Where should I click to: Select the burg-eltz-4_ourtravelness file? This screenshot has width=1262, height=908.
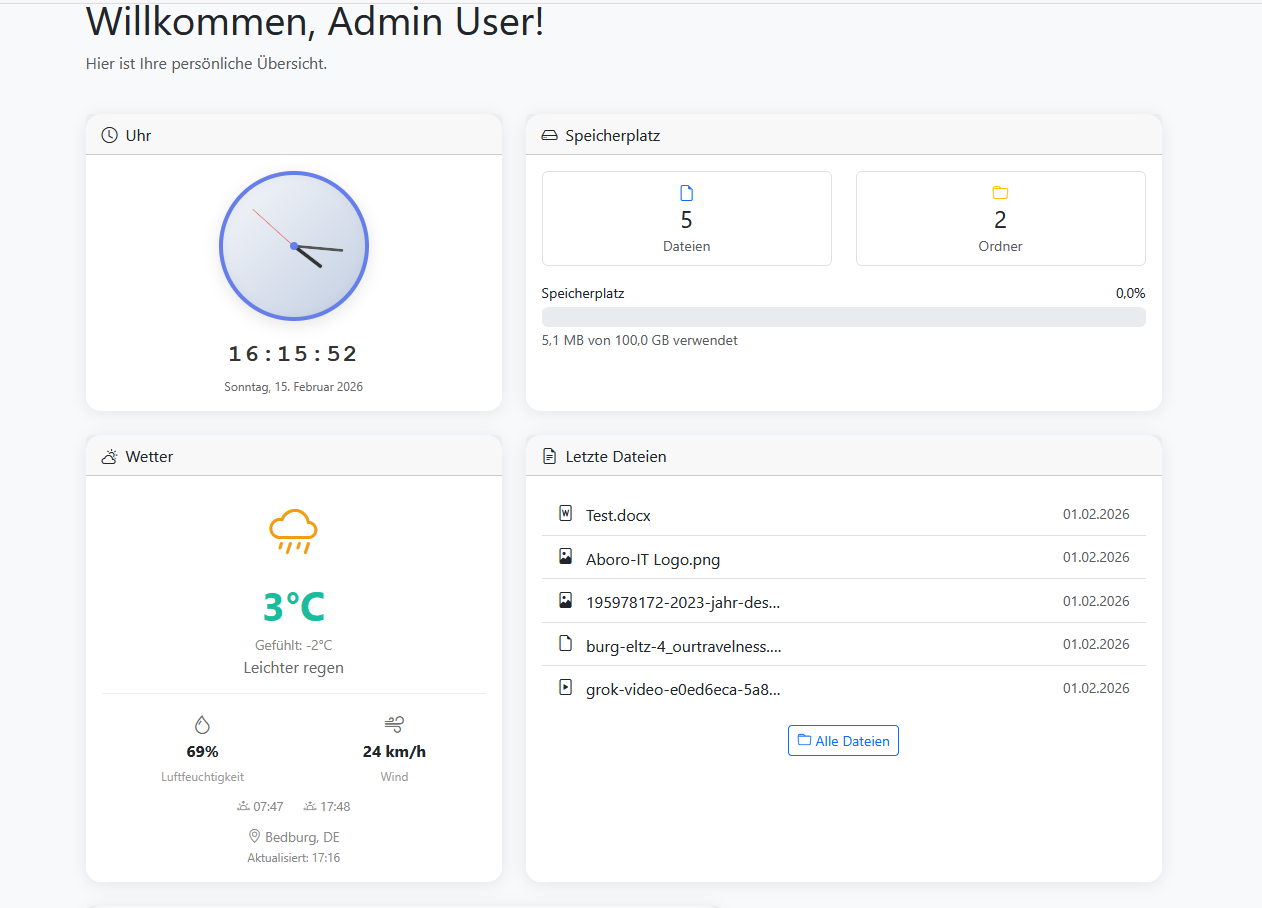click(683, 646)
